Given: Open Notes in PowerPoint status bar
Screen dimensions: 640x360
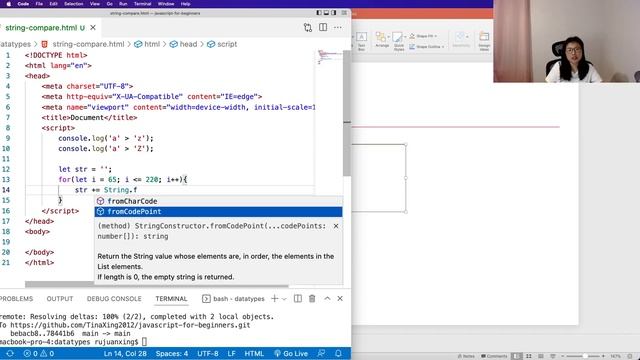Looking at the screenshot, I should pyautogui.click(x=466, y=356).
